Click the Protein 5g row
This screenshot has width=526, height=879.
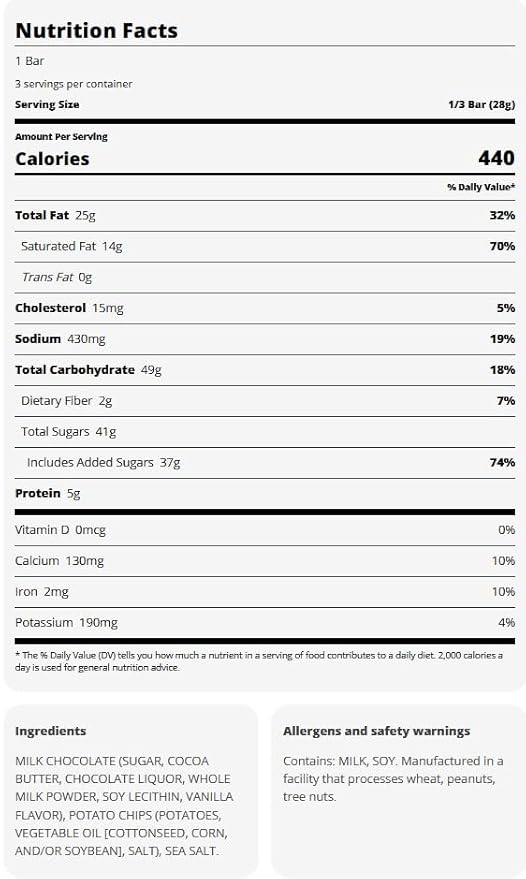265,493
